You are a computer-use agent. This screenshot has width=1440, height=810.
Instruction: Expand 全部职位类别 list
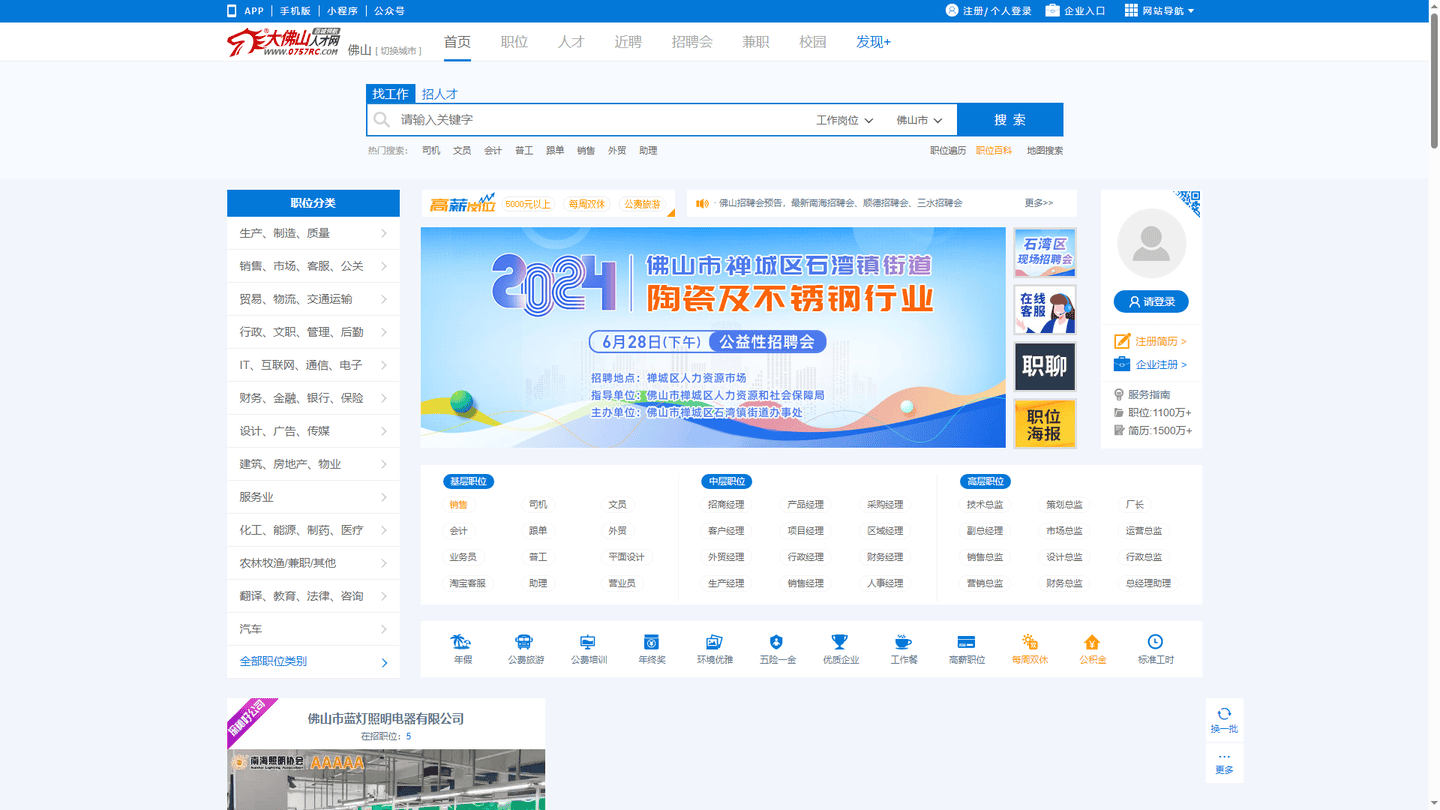pos(313,662)
